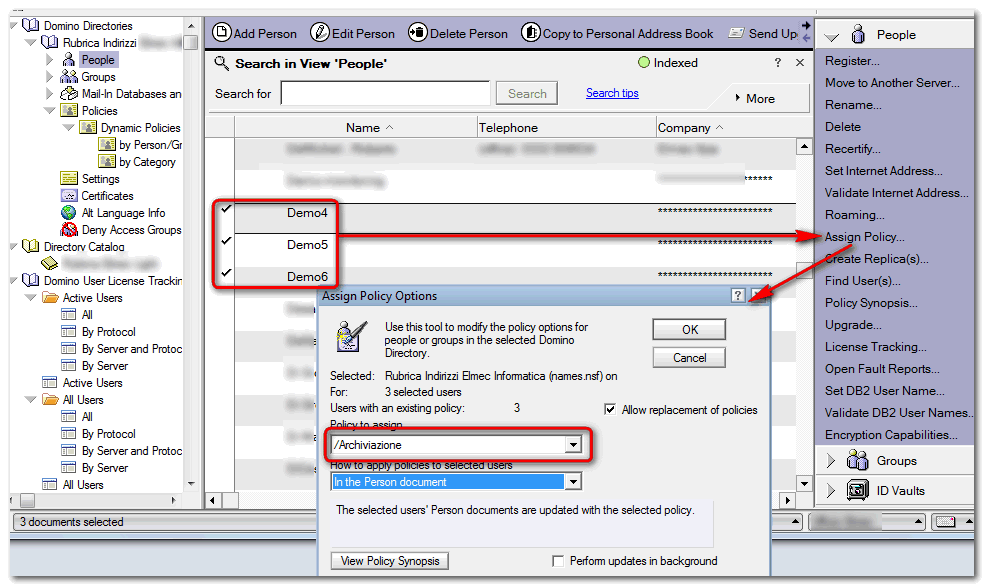985x587 pixels.
Task: Click the policy tool icon in dialog
Action: tap(351, 336)
